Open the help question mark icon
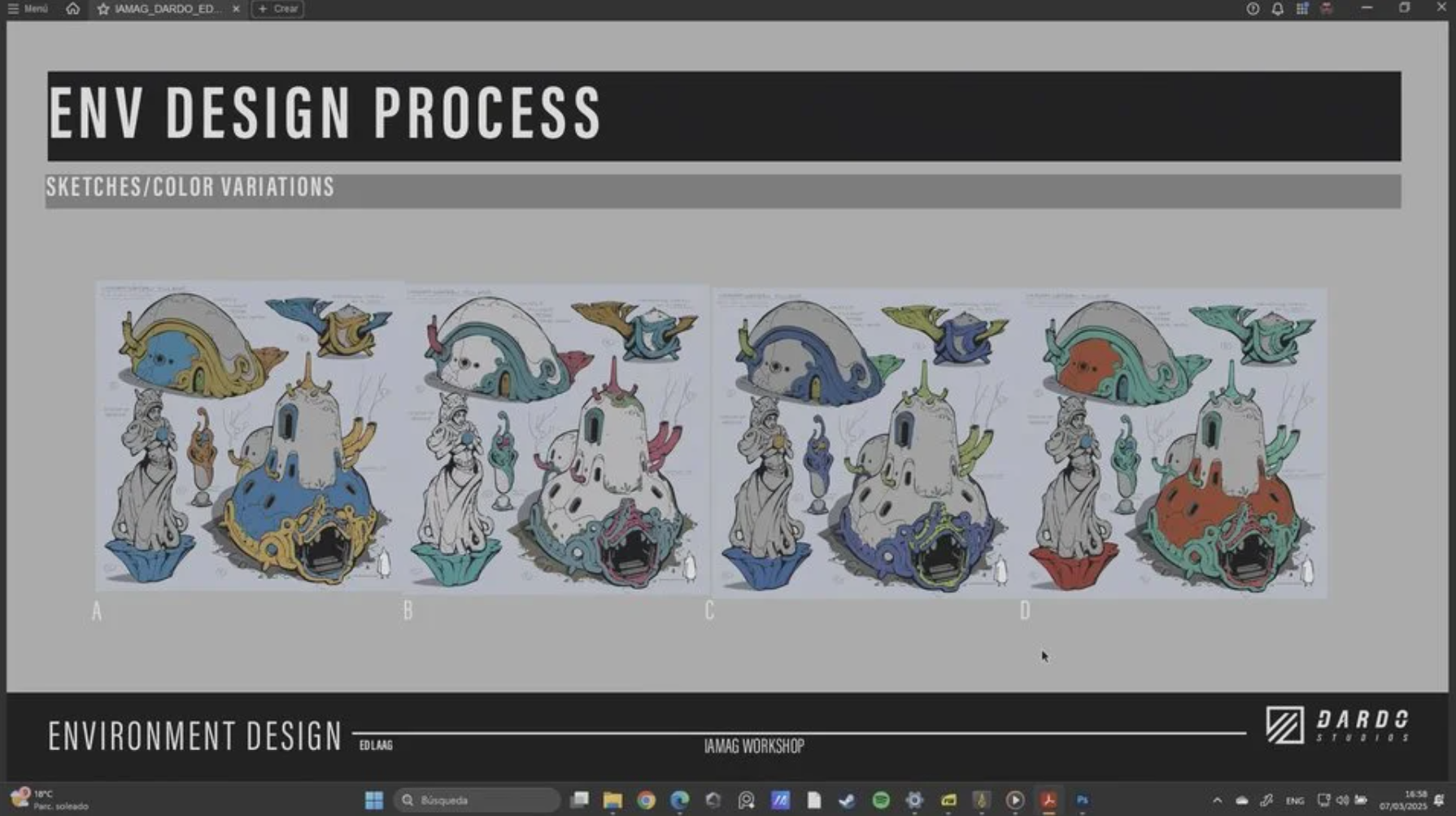Viewport: 1456px width, 816px height. [1253, 9]
